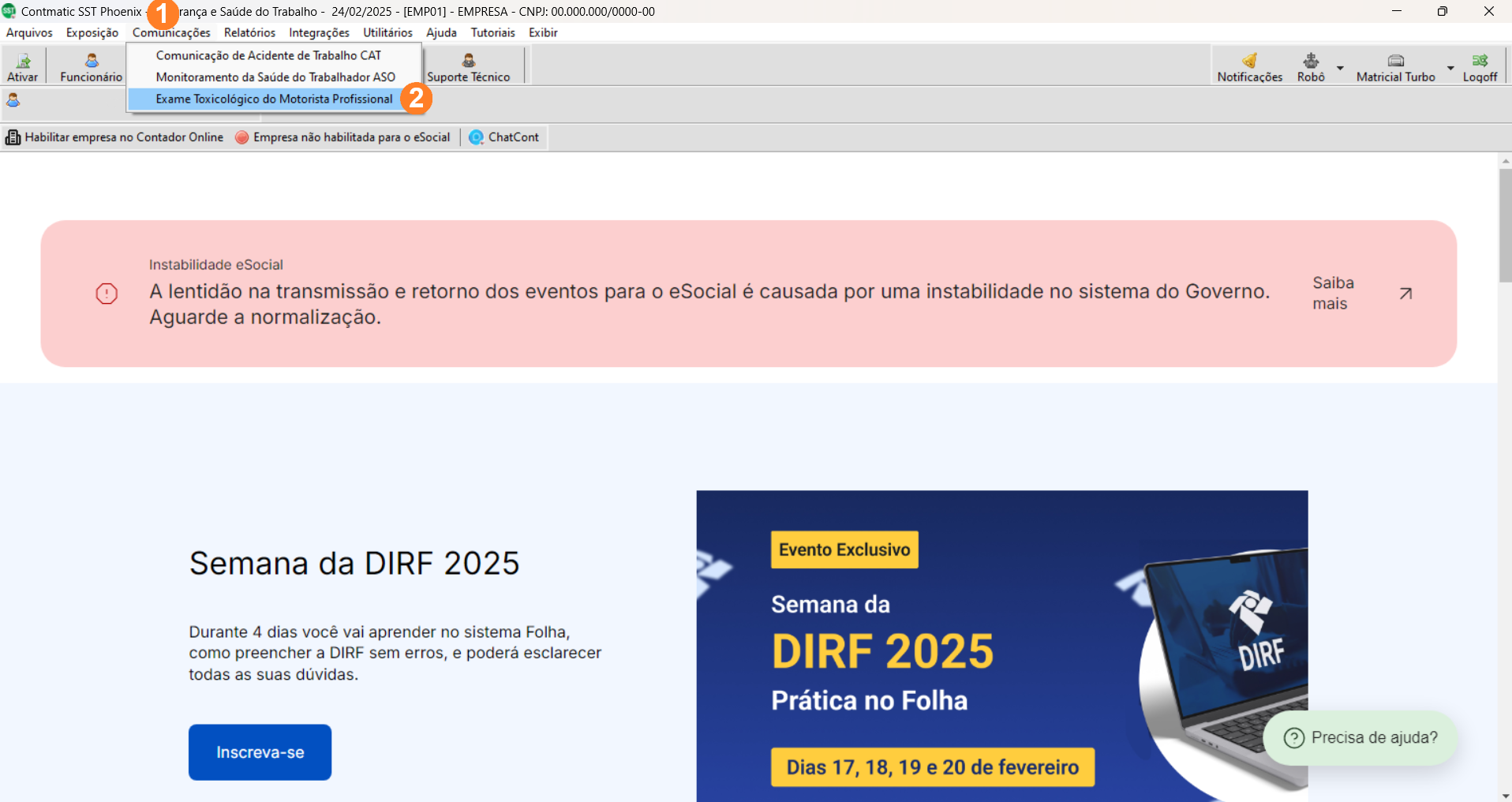Open ChatCont
Viewport: 1512px width, 802px height.
pos(504,137)
